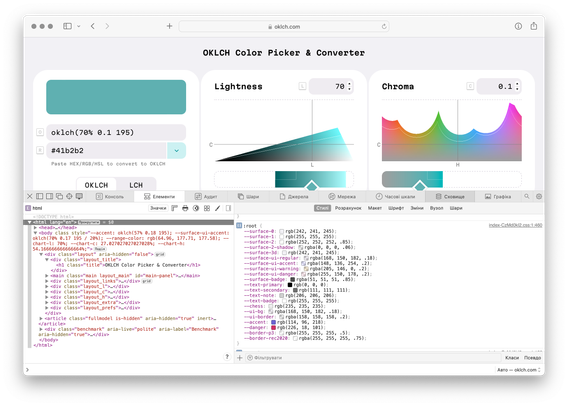Screen dimensions: 568x406
Task: Open a new tab with plus icon
Action: click(169, 26)
